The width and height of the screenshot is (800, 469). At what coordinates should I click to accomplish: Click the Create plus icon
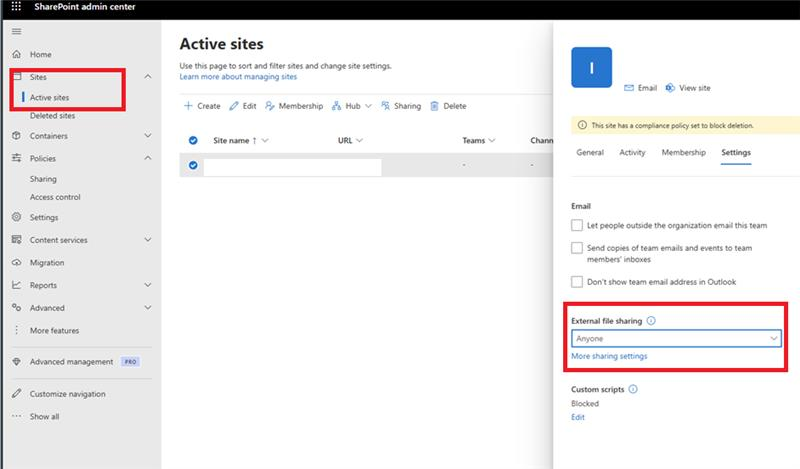188,106
